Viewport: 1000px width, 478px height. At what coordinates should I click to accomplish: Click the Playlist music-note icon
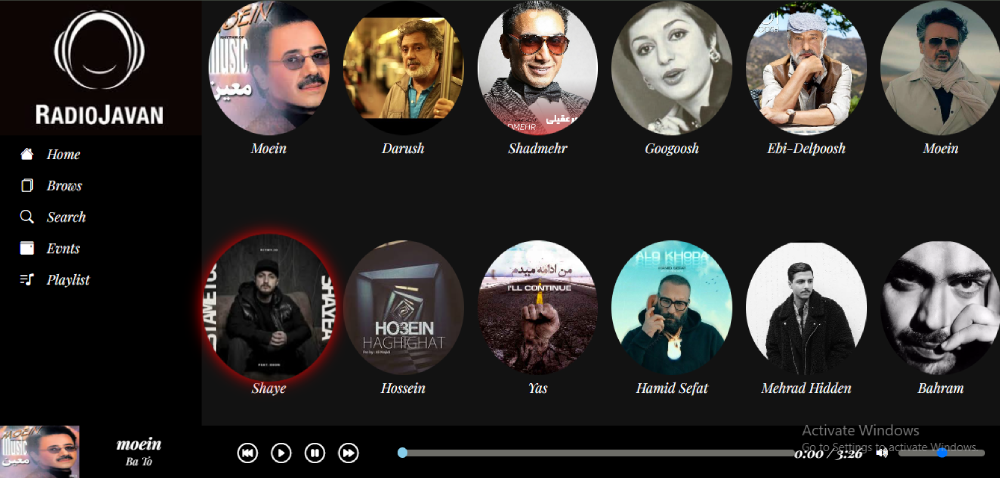click(27, 279)
